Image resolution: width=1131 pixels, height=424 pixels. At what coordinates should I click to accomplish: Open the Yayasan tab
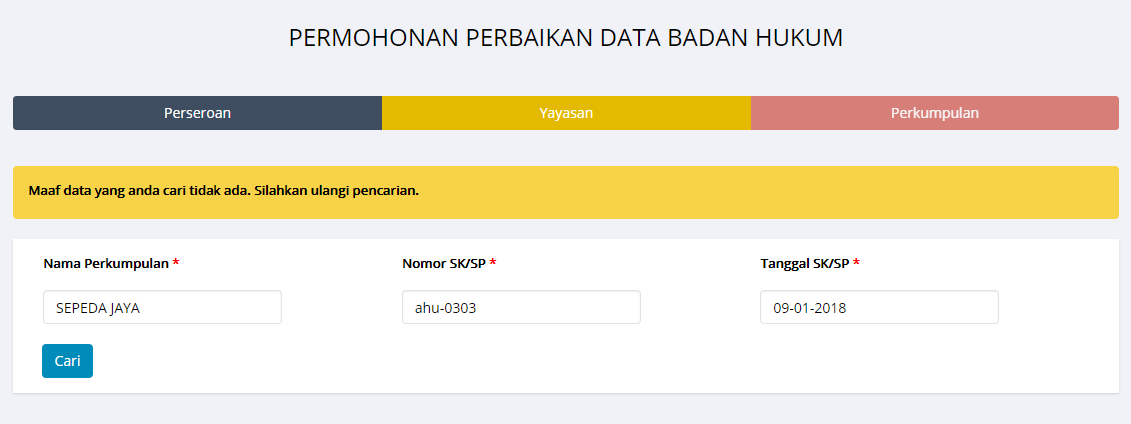click(x=566, y=113)
